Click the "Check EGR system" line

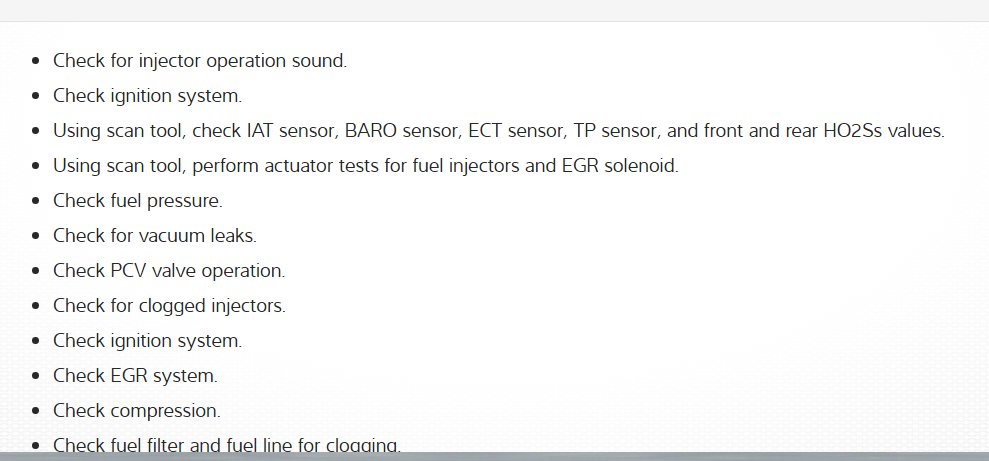[135, 376]
